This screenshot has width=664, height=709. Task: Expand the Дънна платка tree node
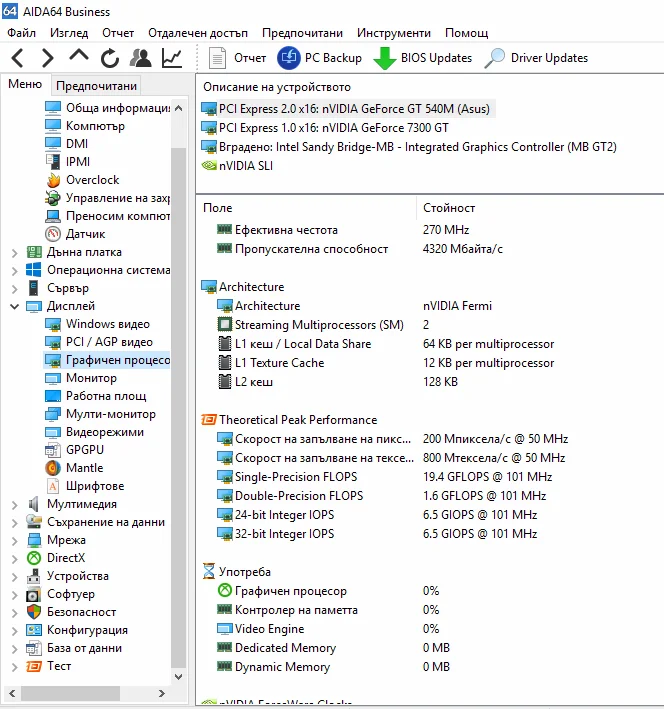[14, 253]
